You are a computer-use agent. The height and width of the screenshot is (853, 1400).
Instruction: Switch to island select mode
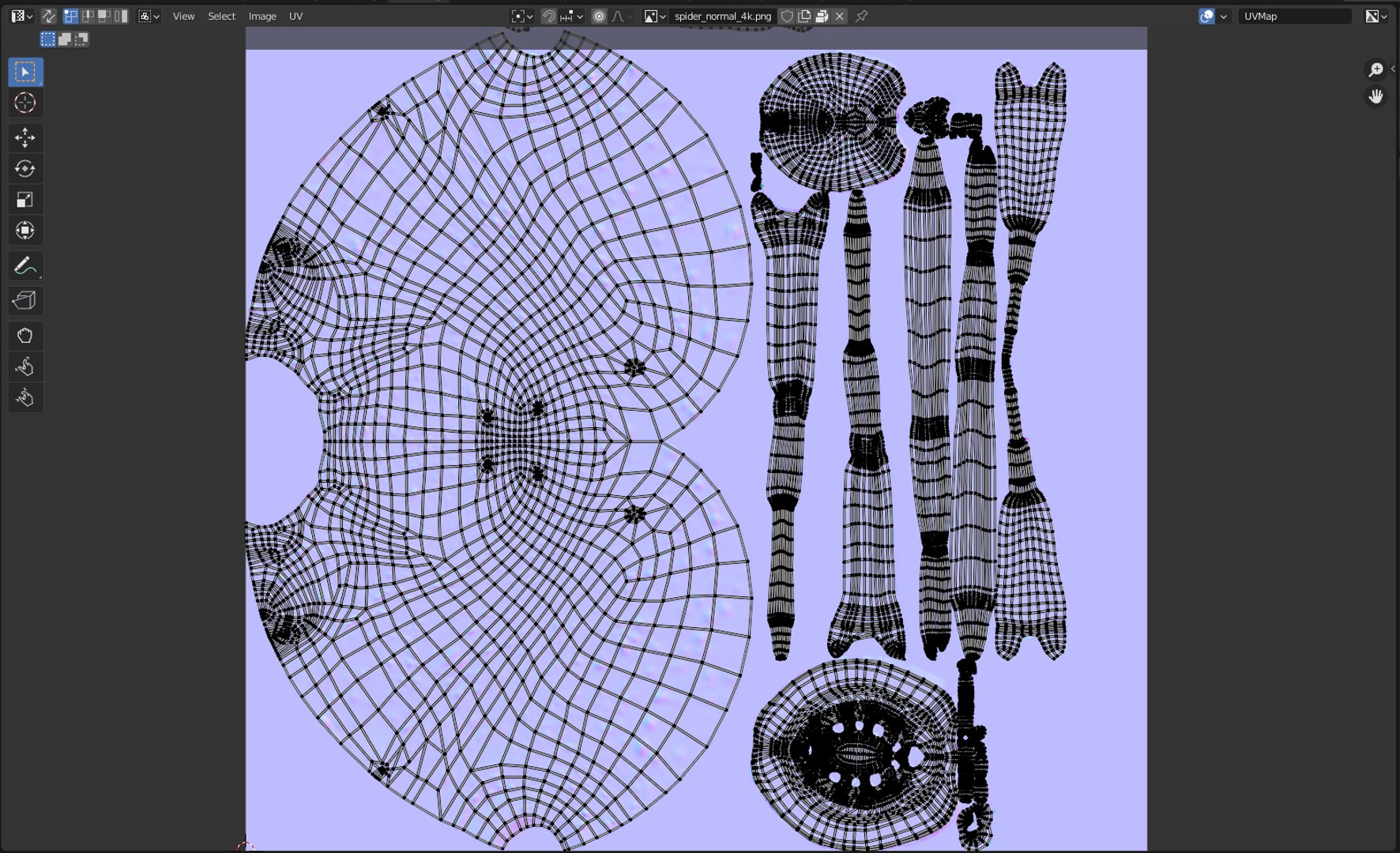click(x=121, y=16)
